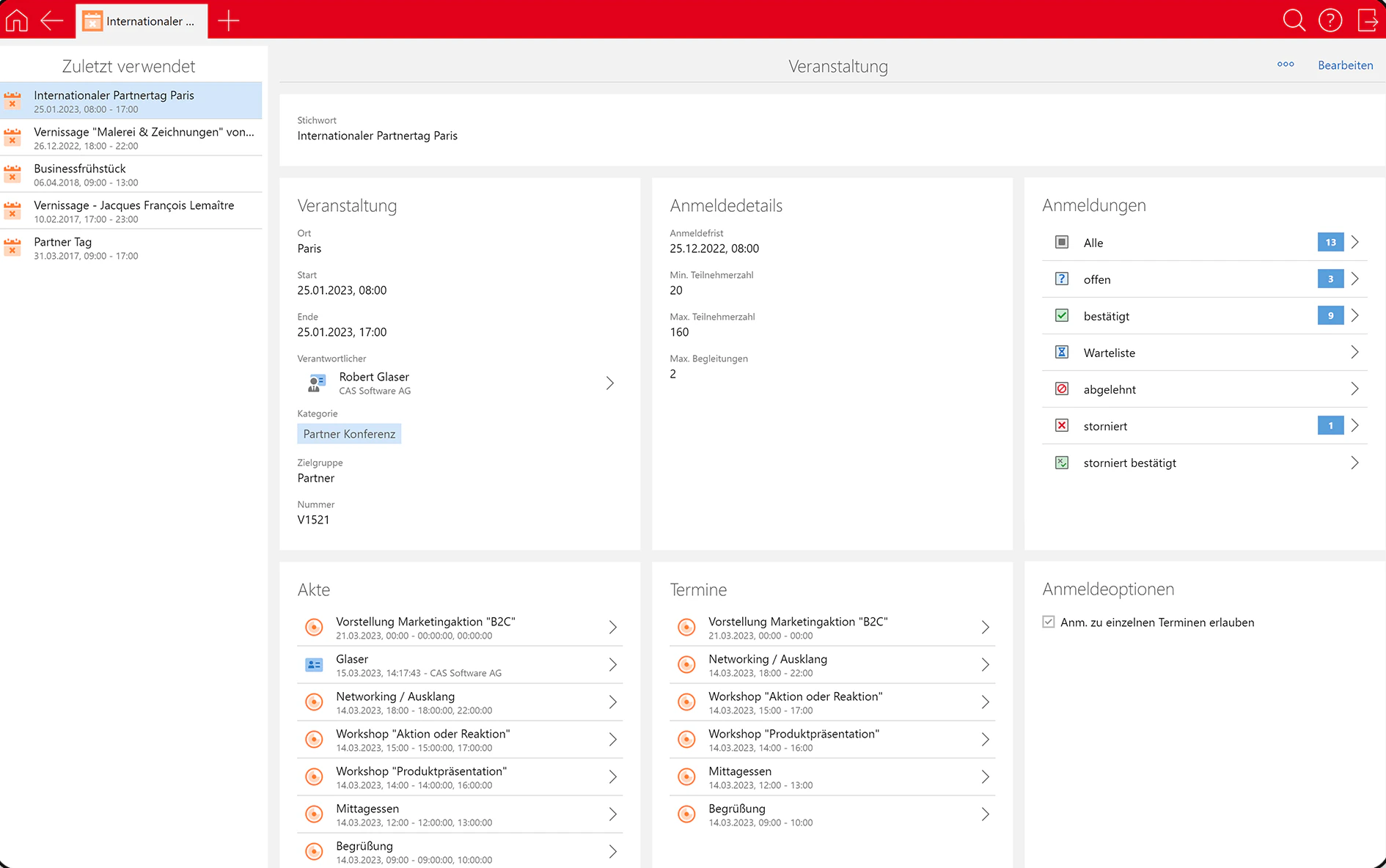Expand the abgelehnt chevron
The width and height of the screenshot is (1386, 868).
[1354, 389]
